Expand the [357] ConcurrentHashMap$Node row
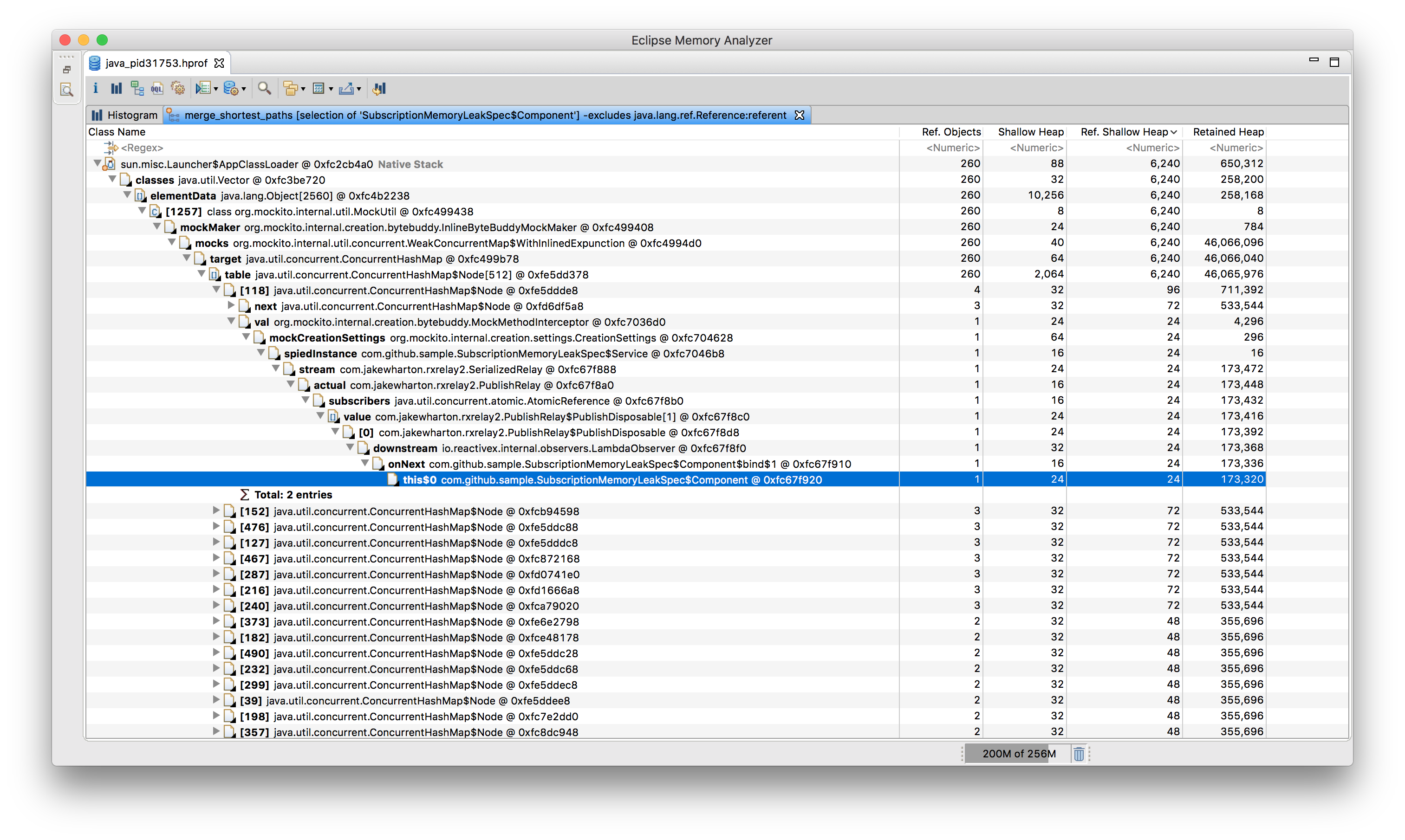 click(x=216, y=731)
